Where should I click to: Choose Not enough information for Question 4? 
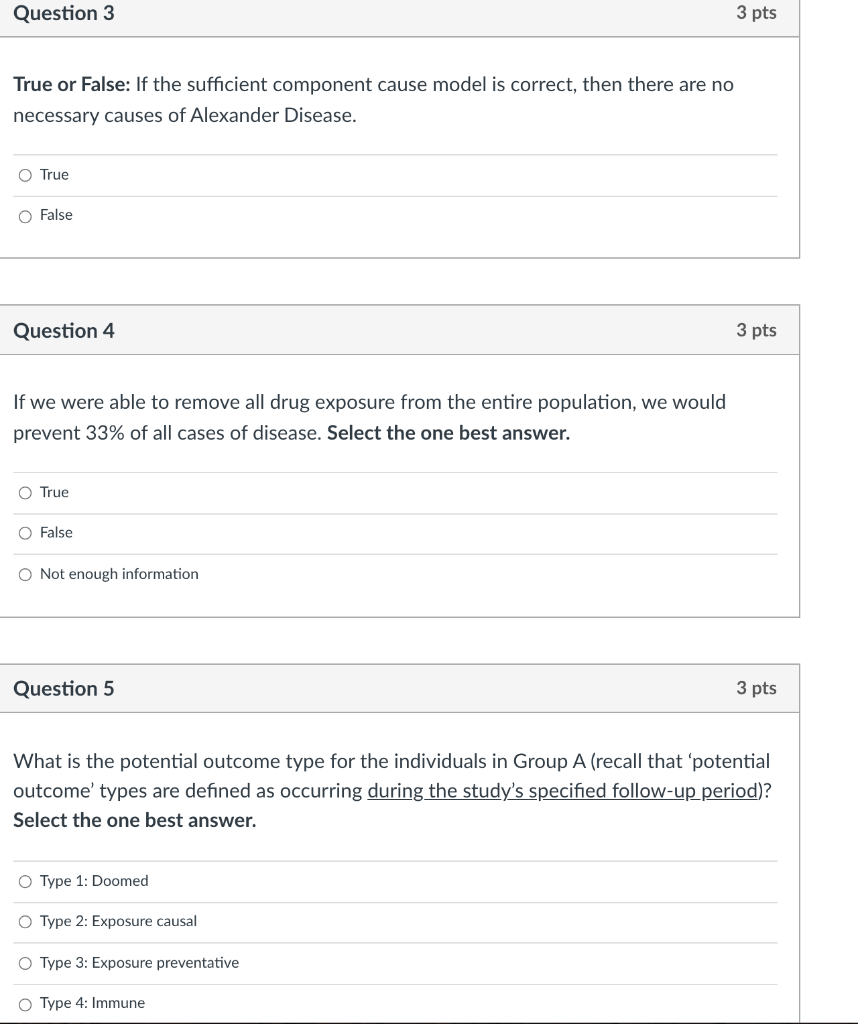[x=24, y=574]
